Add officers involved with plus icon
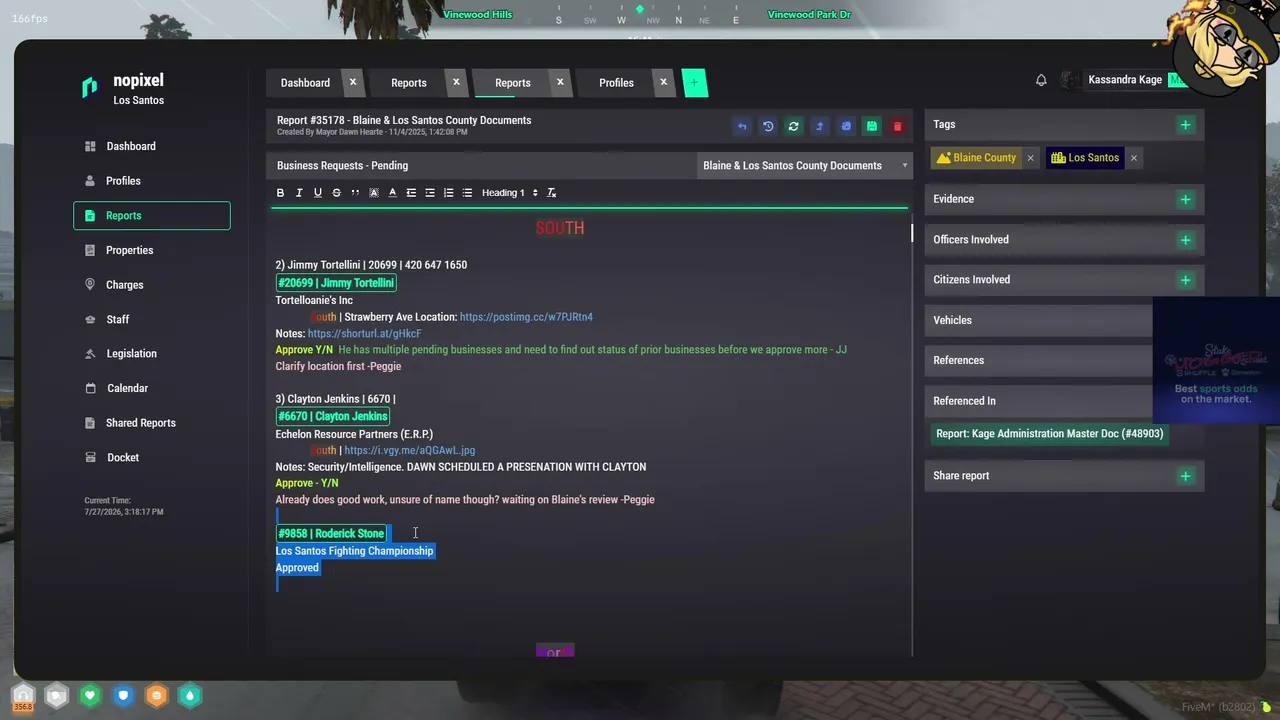Image resolution: width=1280 pixels, height=720 pixels. point(1185,240)
